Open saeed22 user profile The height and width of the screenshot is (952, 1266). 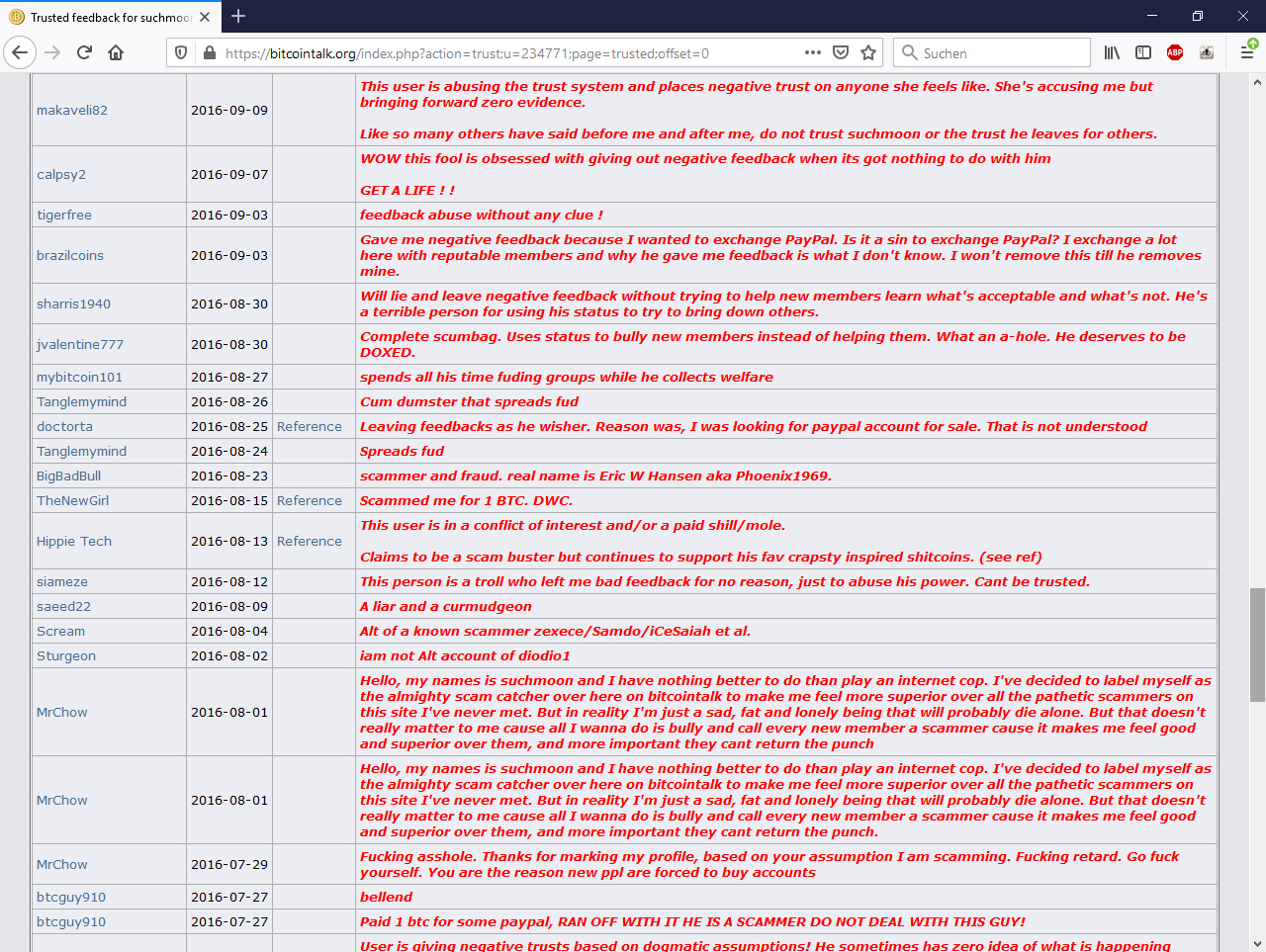tap(63, 606)
